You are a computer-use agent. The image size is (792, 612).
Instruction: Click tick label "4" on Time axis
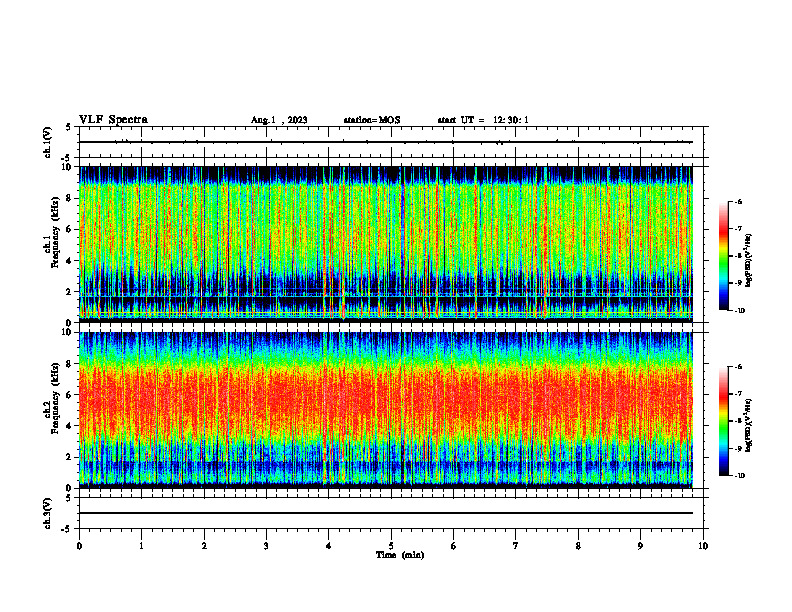[328, 546]
